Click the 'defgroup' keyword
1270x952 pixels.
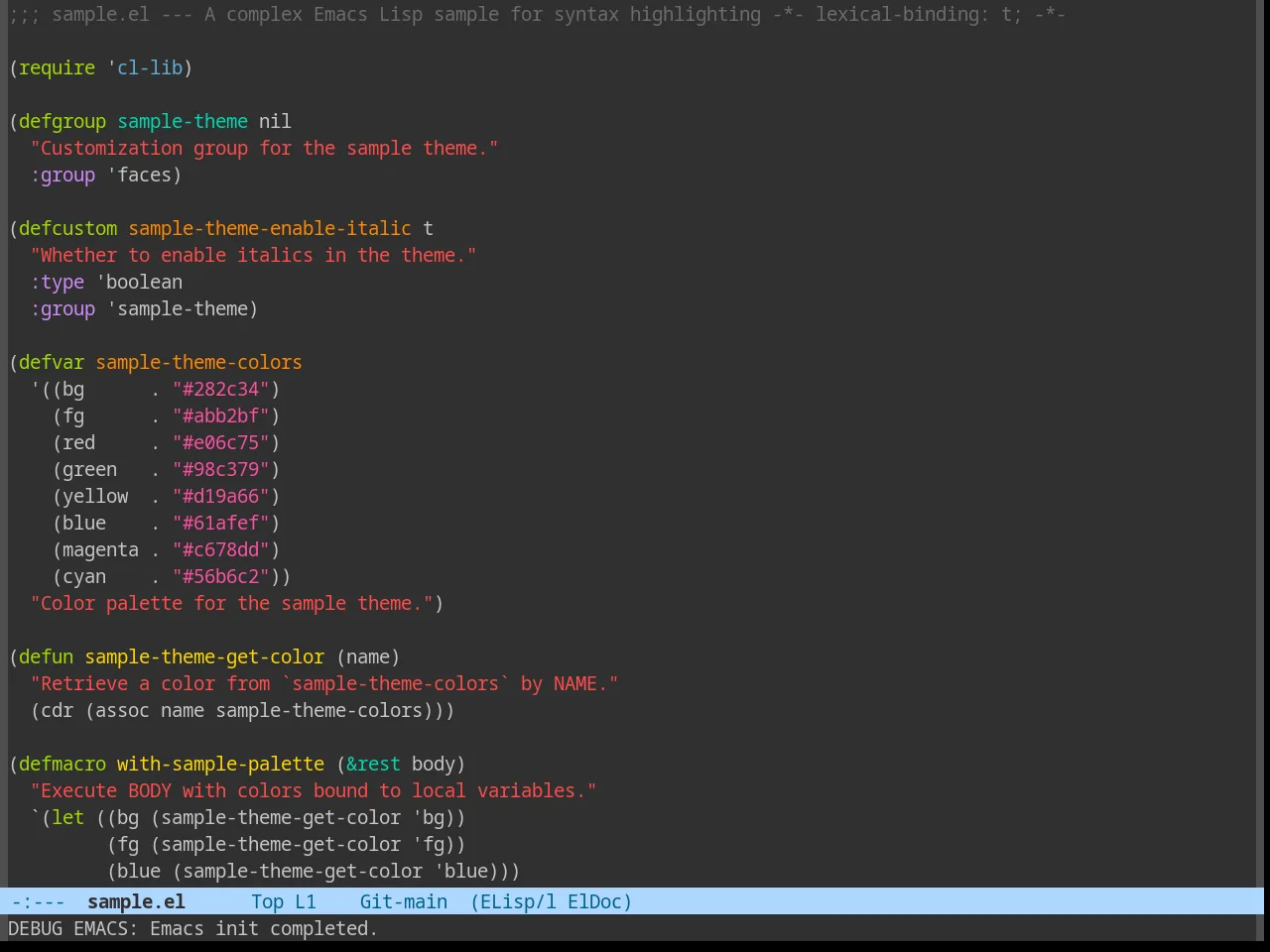(x=63, y=121)
